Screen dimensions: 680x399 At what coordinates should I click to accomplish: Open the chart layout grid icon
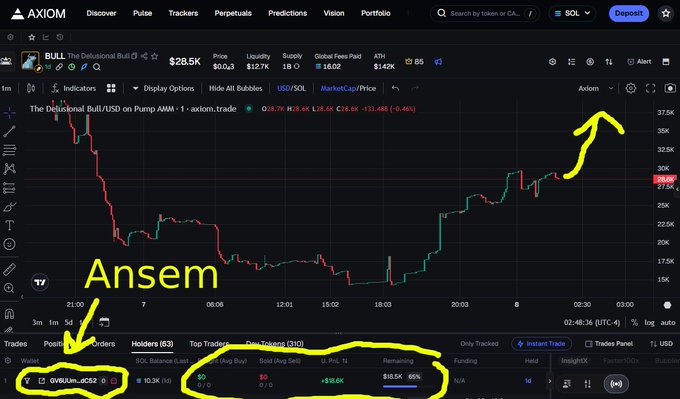111,88
